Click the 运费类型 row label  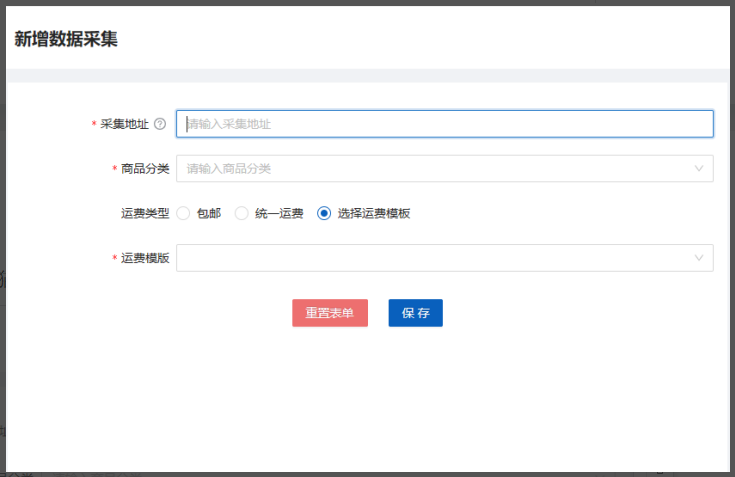(144, 213)
